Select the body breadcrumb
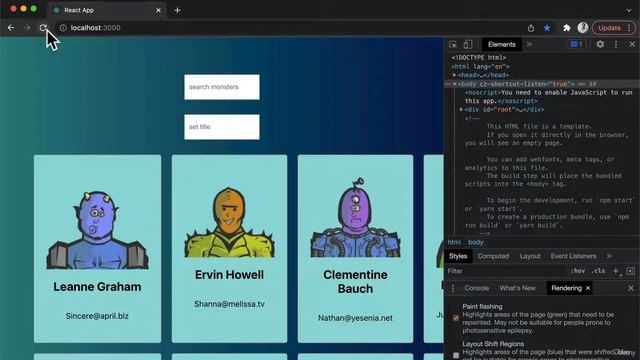Image resolution: width=640 pixels, height=360 pixels. point(476,242)
